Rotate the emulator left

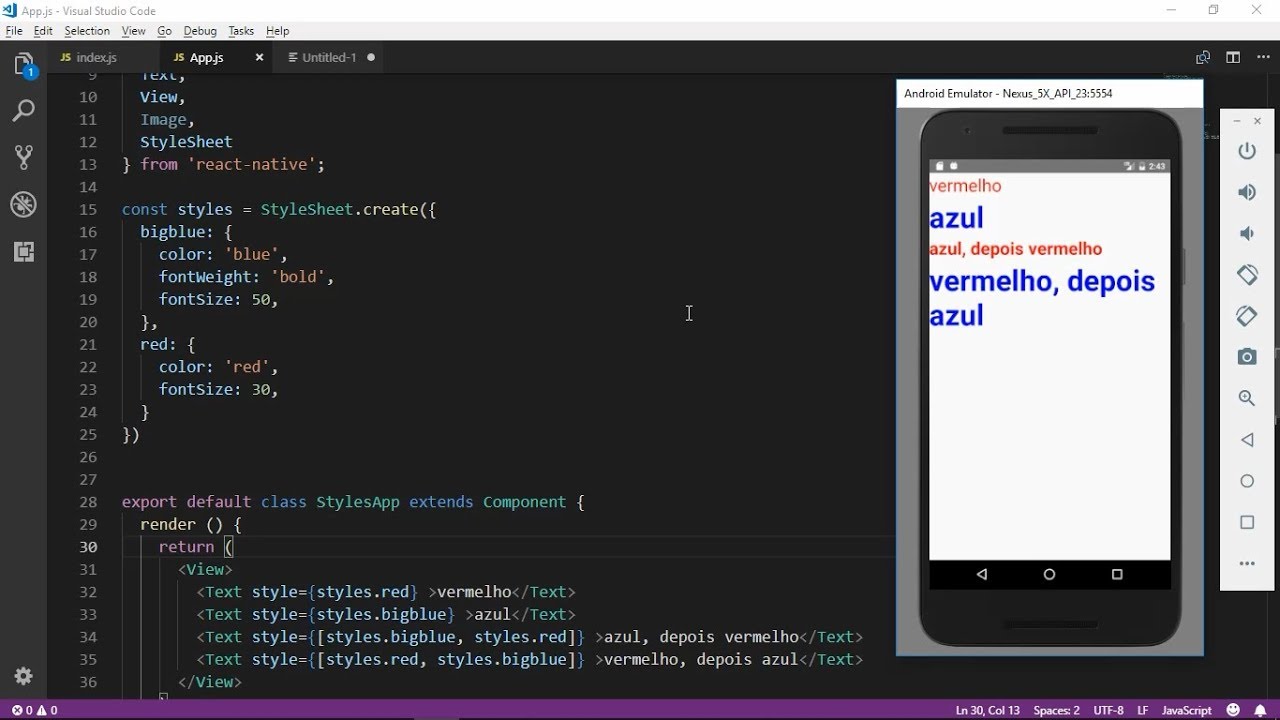[1247, 274]
